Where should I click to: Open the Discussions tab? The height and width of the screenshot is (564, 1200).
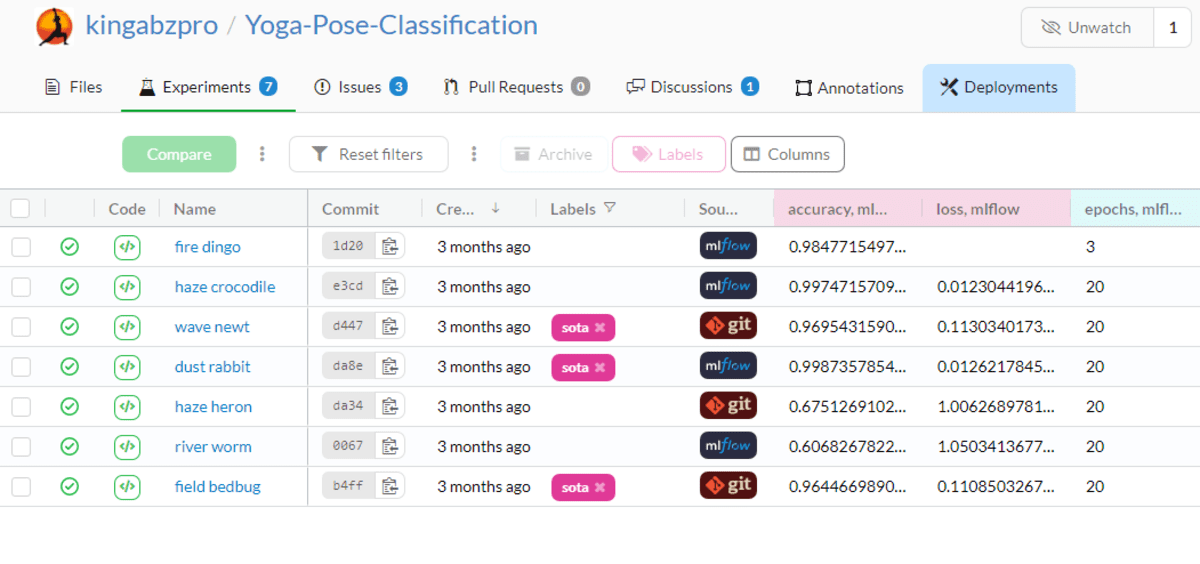(x=692, y=87)
